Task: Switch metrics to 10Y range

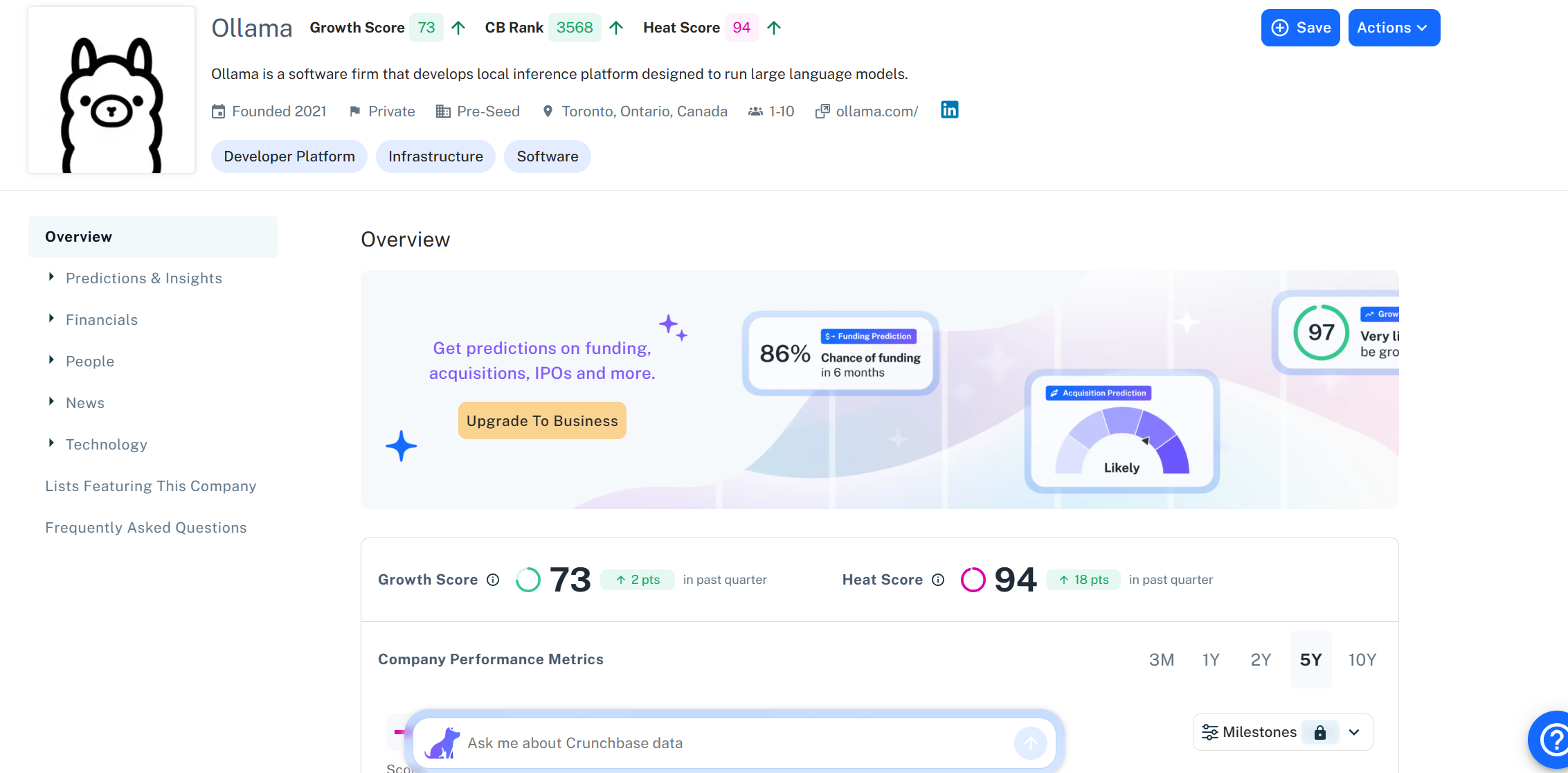Action: pyautogui.click(x=1362, y=659)
